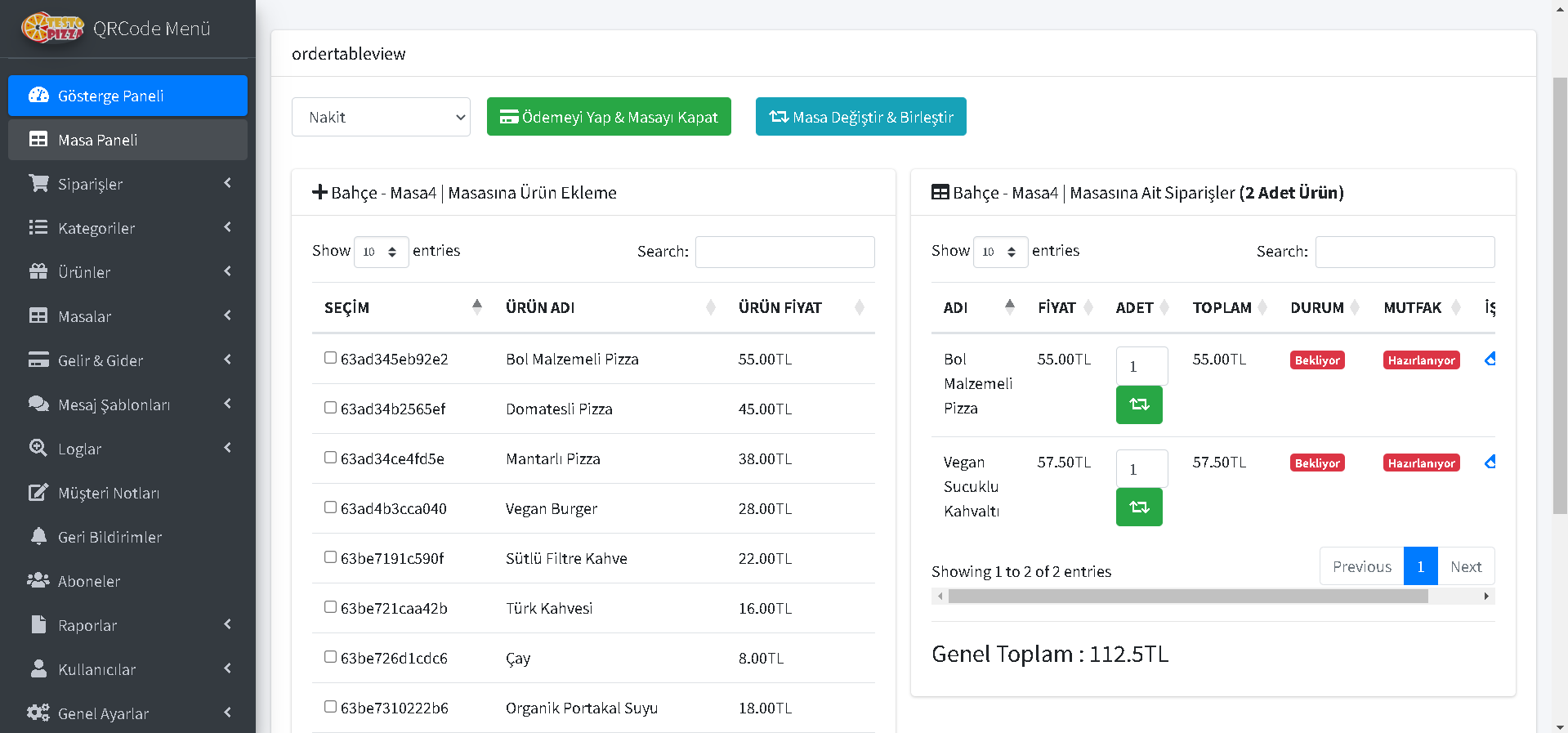Click the orders table horizontal scrollbar
The height and width of the screenshot is (733, 1568).
pos(1187,597)
